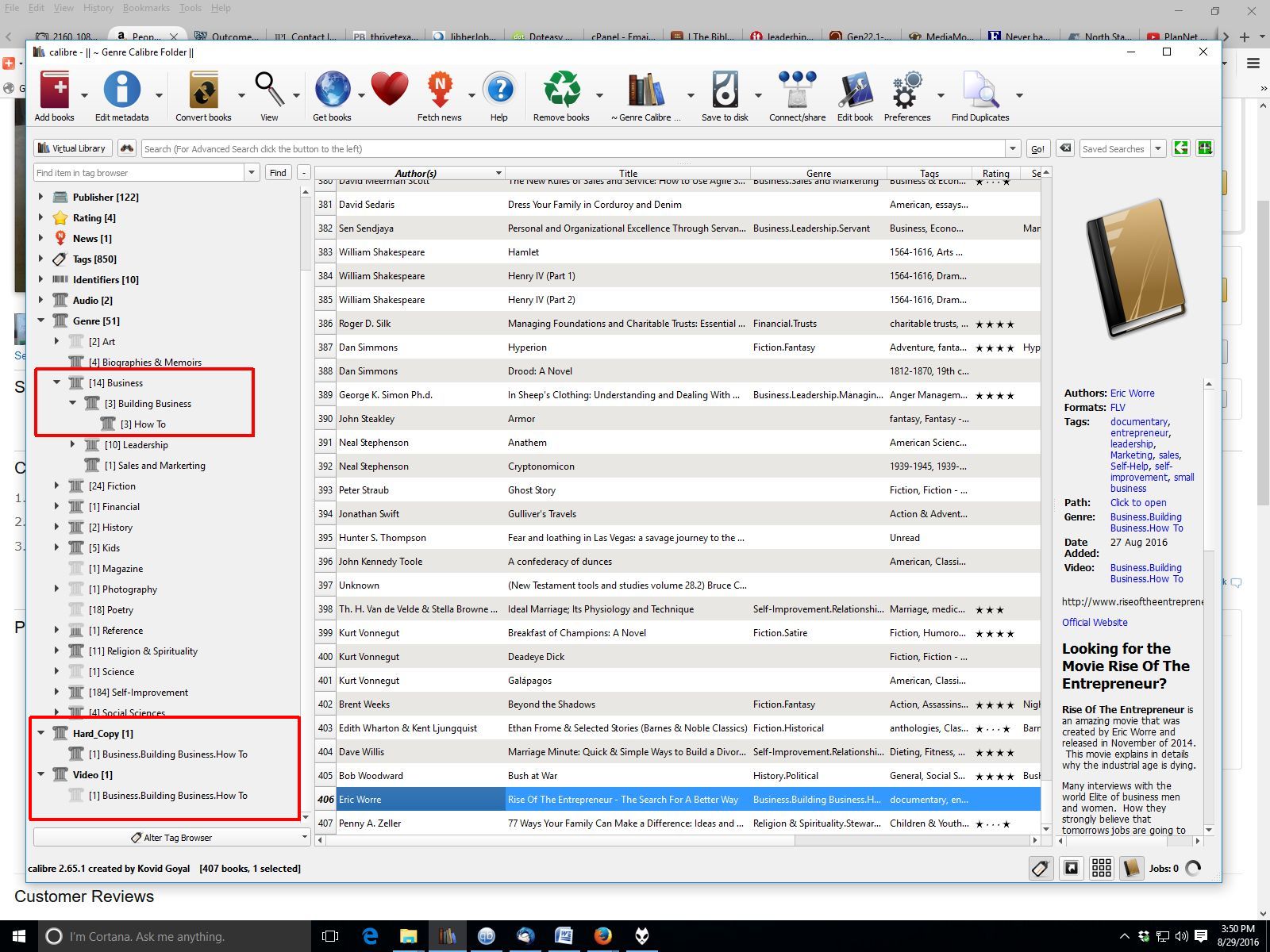1270x952 pixels.
Task: Follow the Official Website link
Action: tap(1095, 623)
